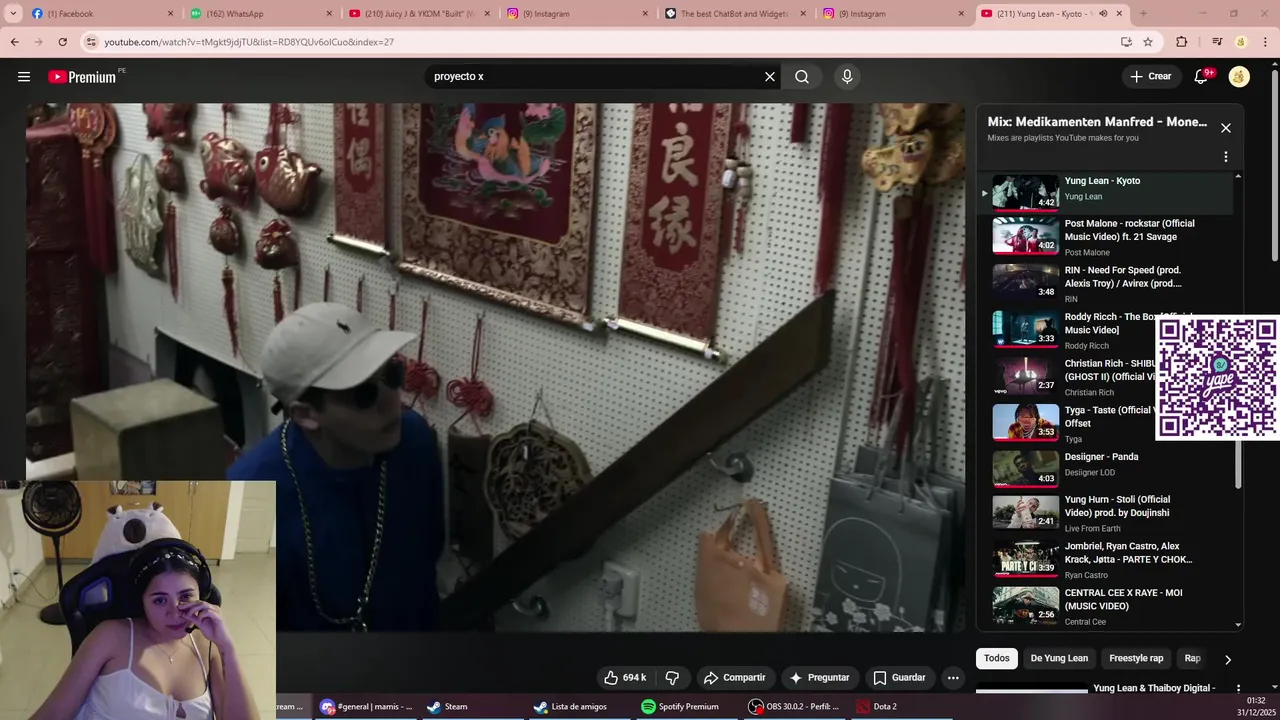1280x720 pixels.
Task: Close the mix playlist panel
Action: (x=1226, y=128)
